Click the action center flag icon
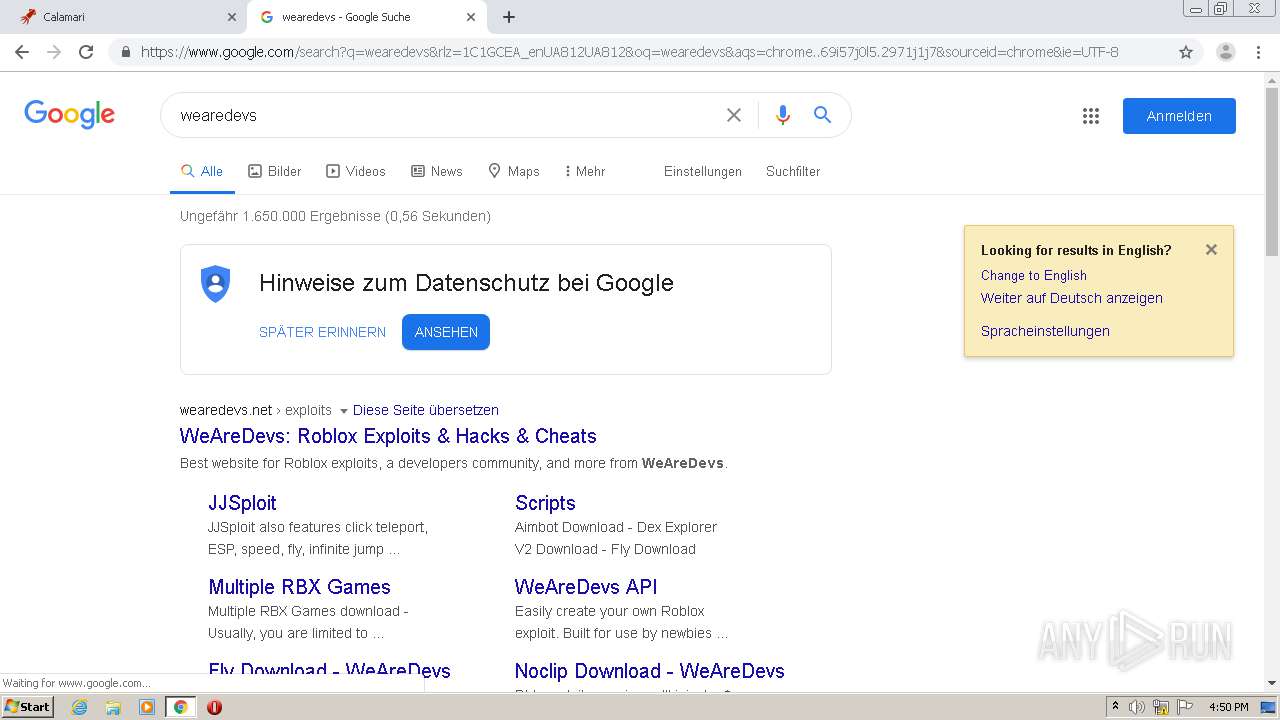The height and width of the screenshot is (720, 1280). point(1185,707)
